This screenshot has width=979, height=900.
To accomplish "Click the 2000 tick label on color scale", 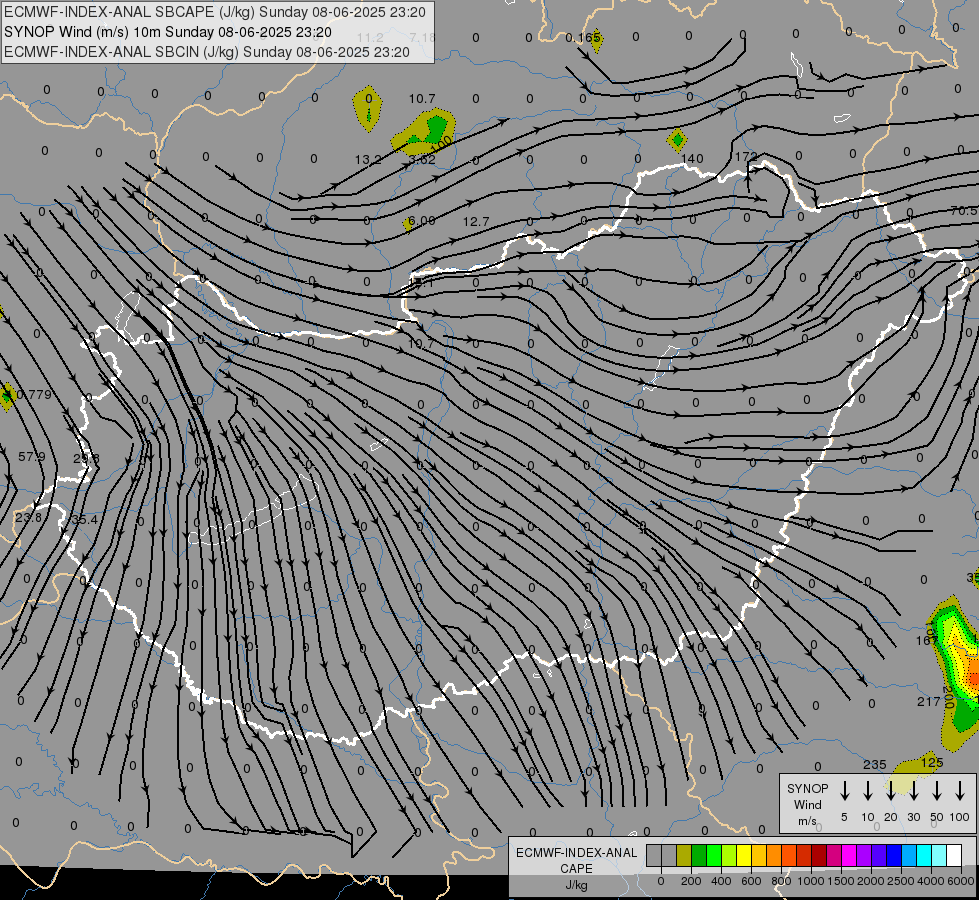I will point(870,881).
